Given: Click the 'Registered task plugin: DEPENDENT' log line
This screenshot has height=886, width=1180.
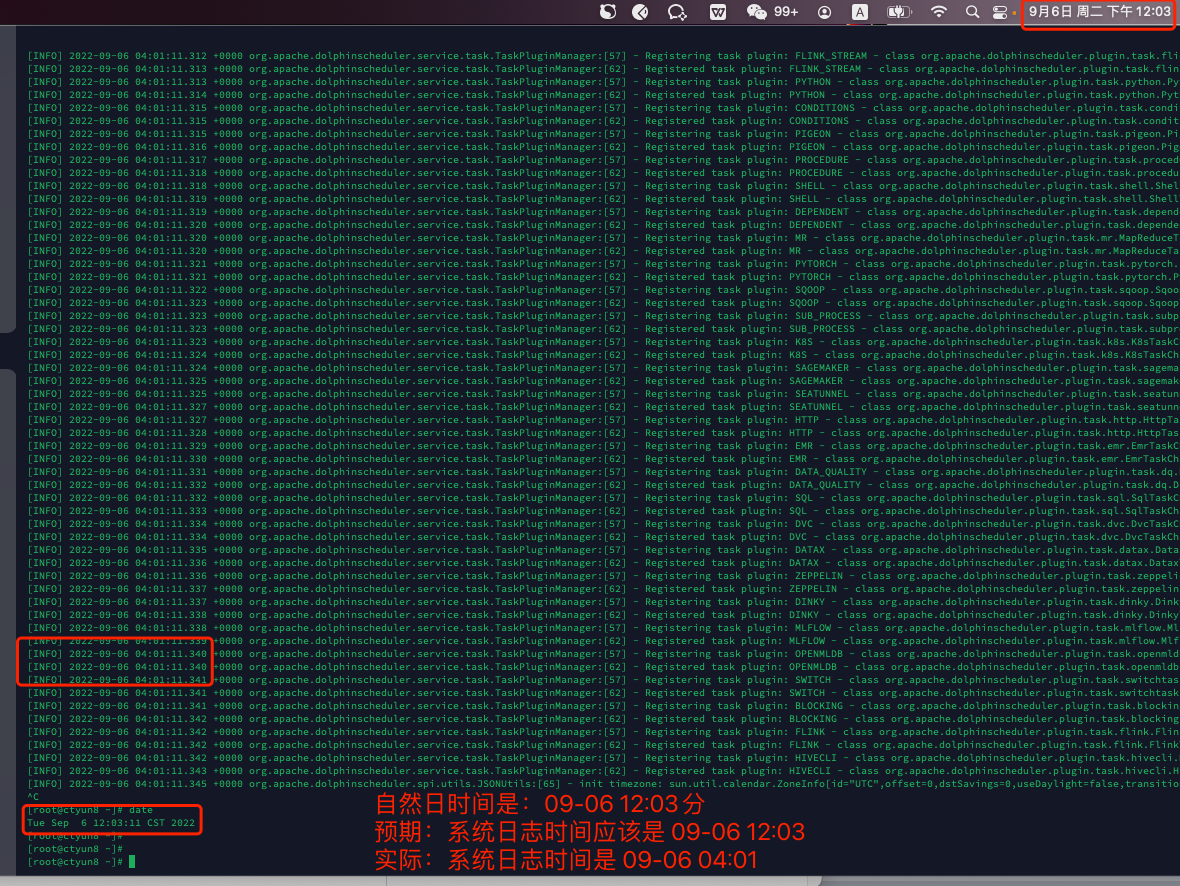Looking at the screenshot, I should [604, 224].
